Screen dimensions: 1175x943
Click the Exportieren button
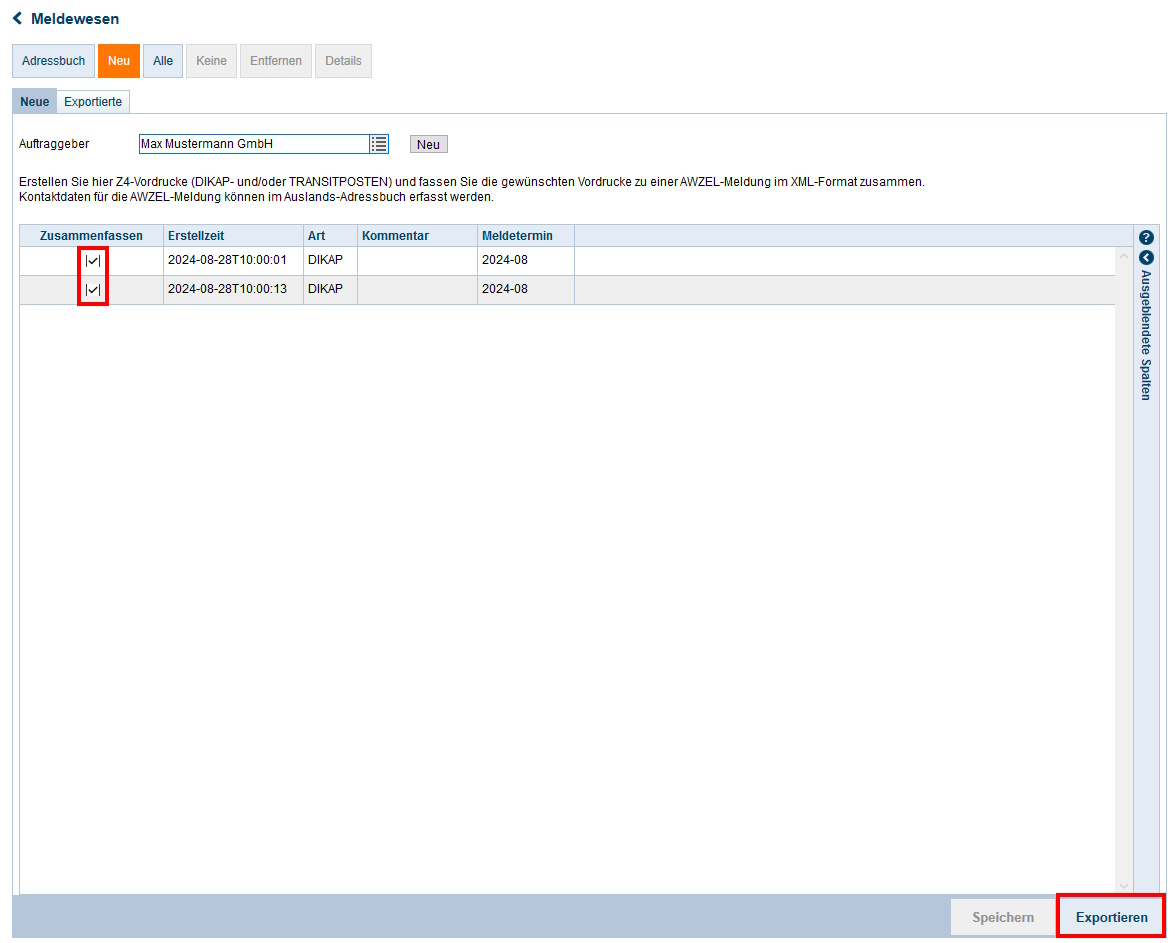tap(1111, 918)
